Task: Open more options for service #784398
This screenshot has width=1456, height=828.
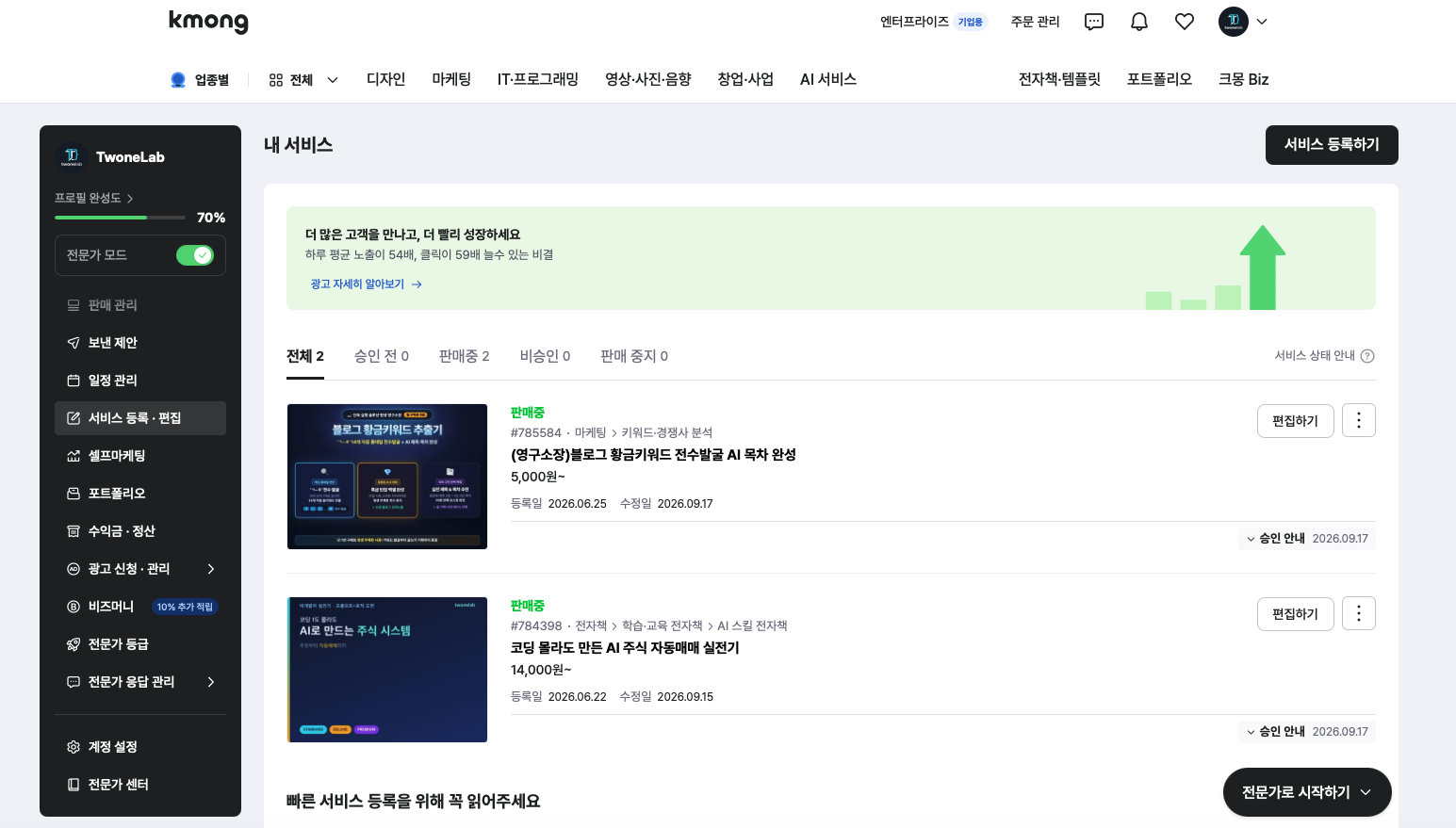Action: click(x=1359, y=613)
